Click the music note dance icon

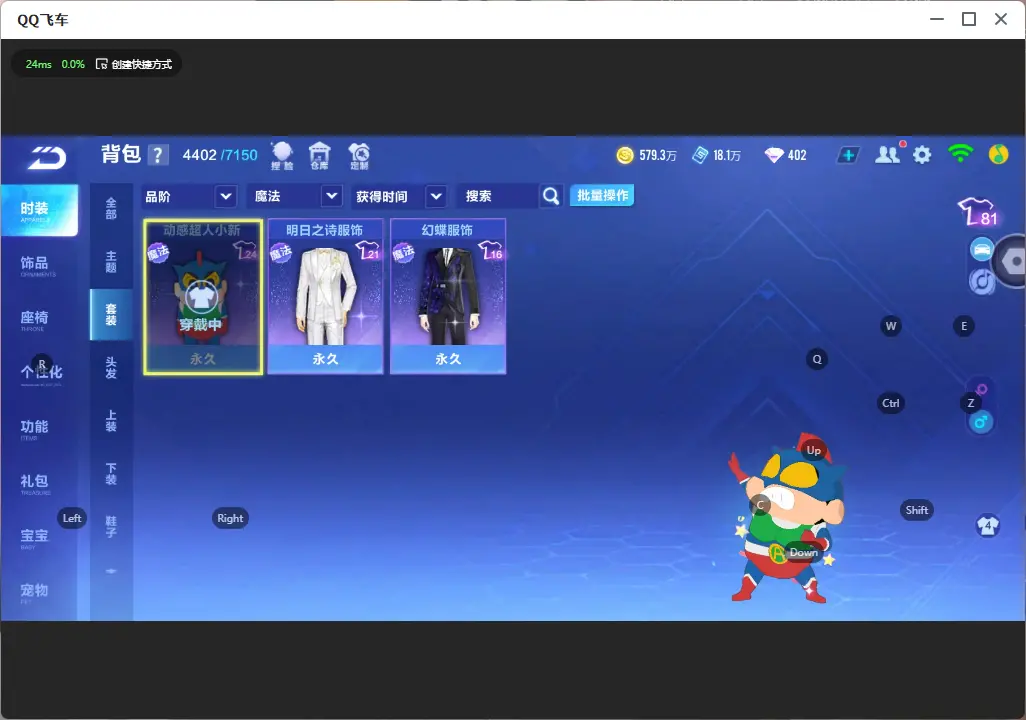pos(982,281)
